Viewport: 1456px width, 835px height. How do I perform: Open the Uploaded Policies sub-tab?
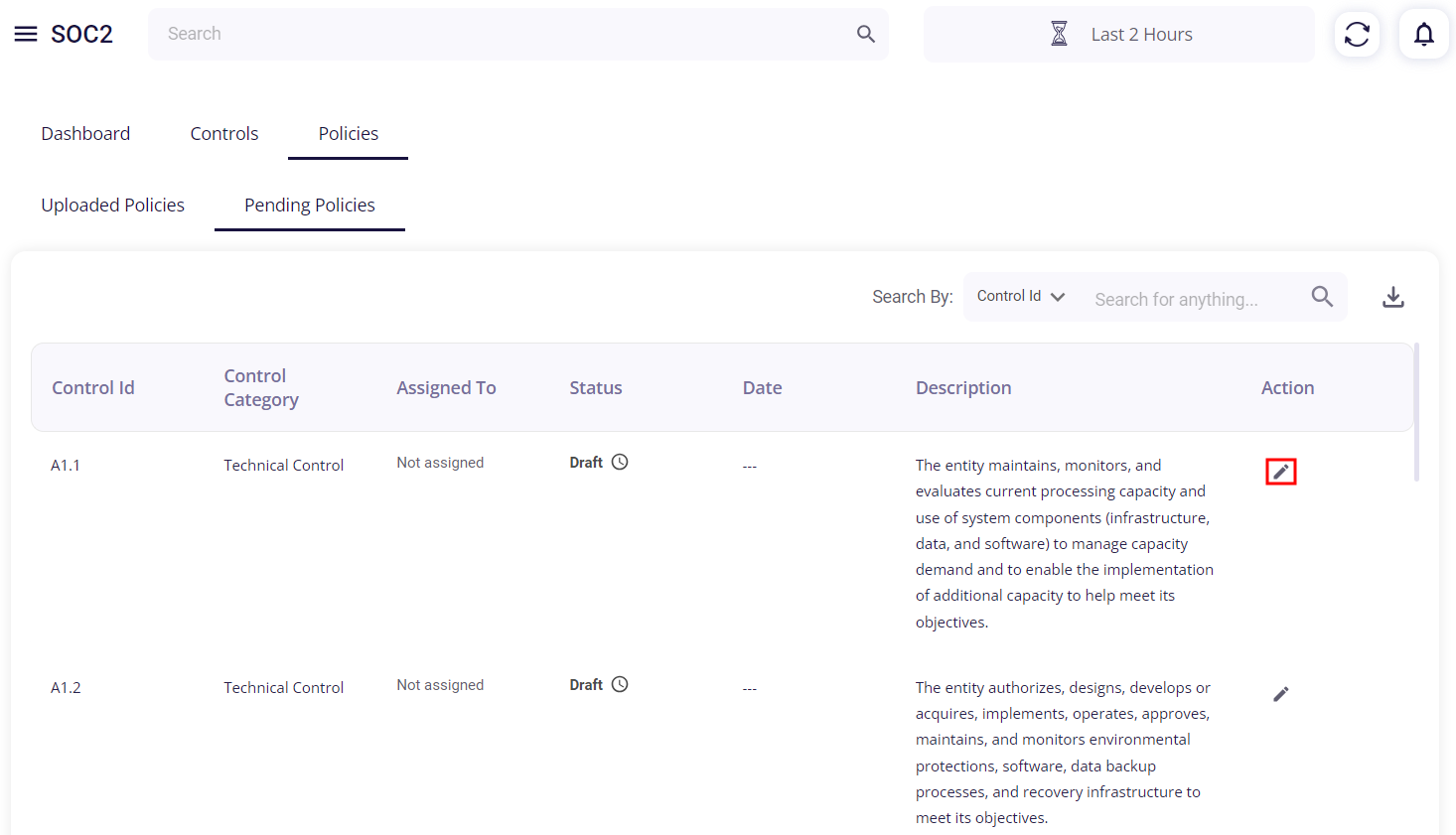(112, 205)
